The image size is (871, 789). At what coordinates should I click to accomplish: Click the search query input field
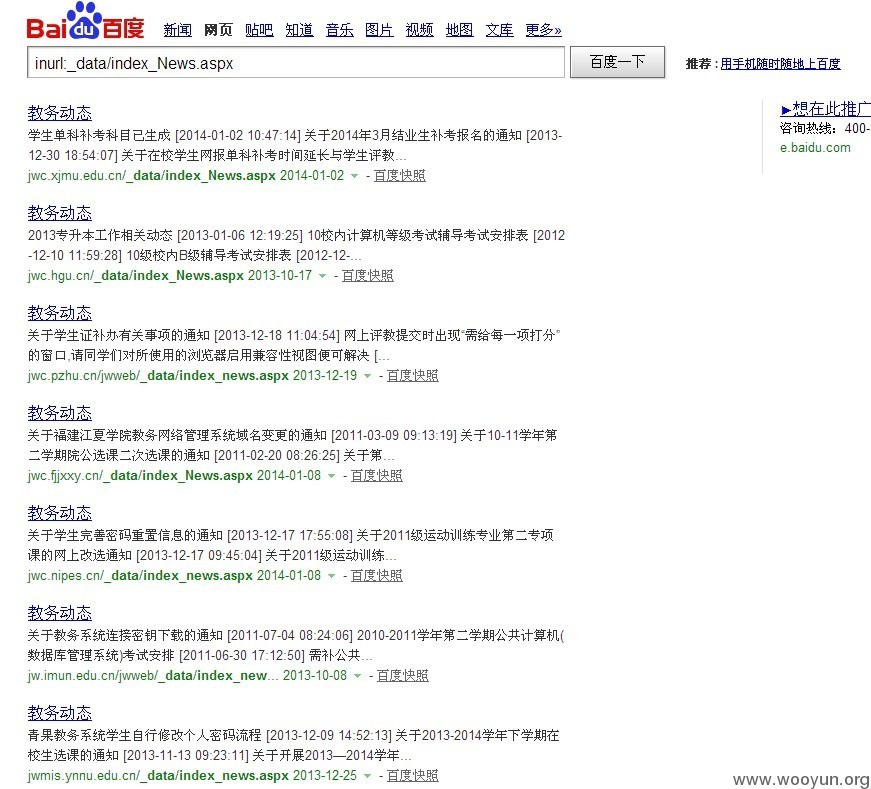[x=296, y=62]
